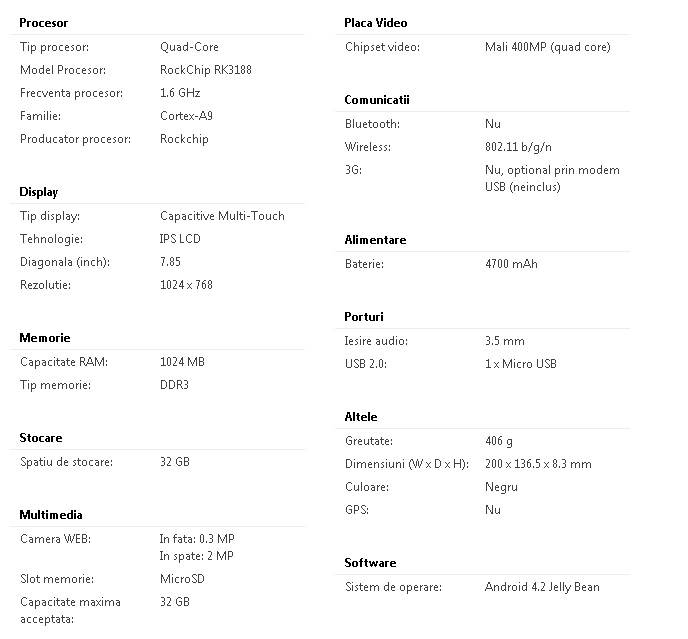The width and height of the screenshot is (688, 639).
Task: Click the Memorie section heading
Action: [45, 338]
